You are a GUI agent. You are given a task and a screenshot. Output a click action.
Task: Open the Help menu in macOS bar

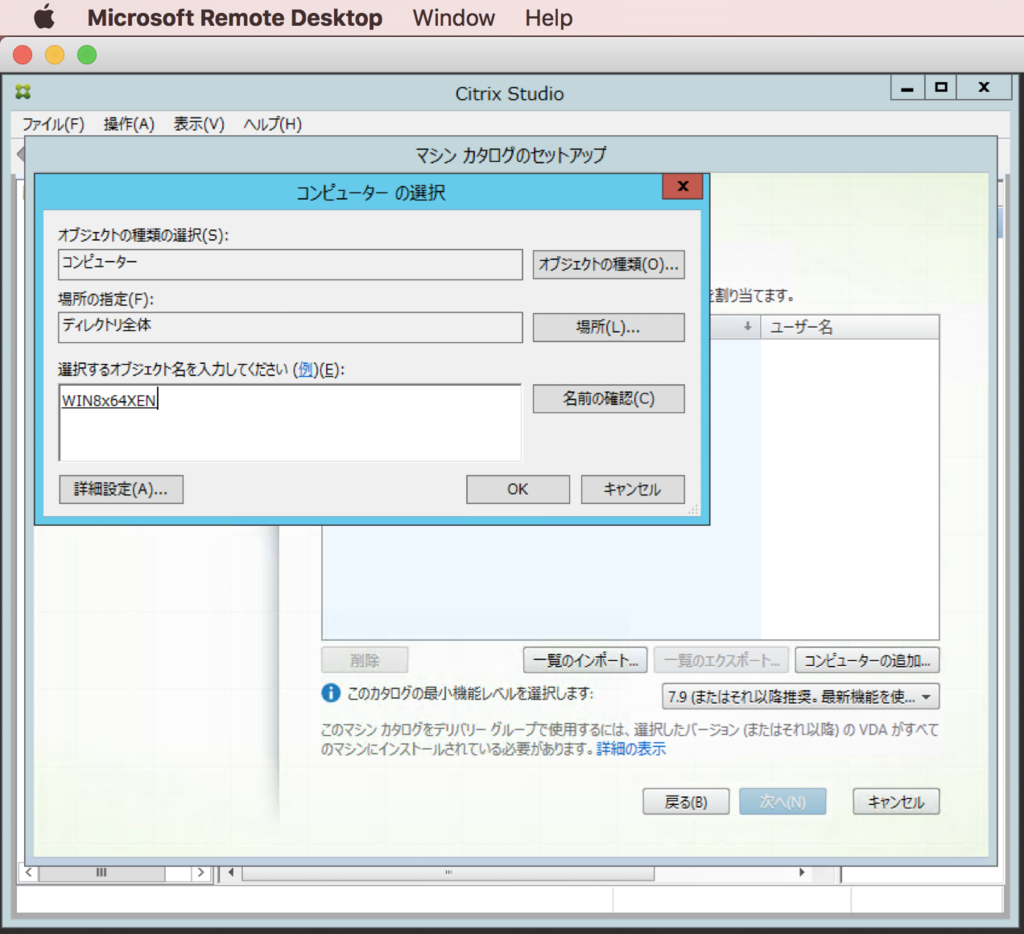point(549,18)
